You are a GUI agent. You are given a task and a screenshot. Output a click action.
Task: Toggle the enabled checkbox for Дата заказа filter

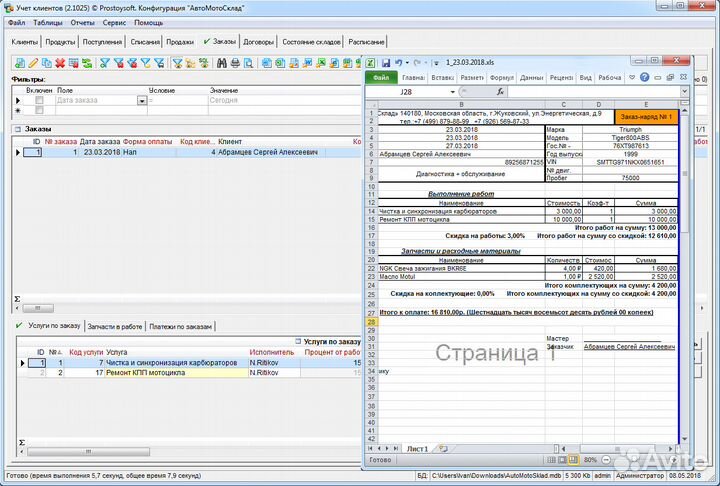[x=39, y=100]
